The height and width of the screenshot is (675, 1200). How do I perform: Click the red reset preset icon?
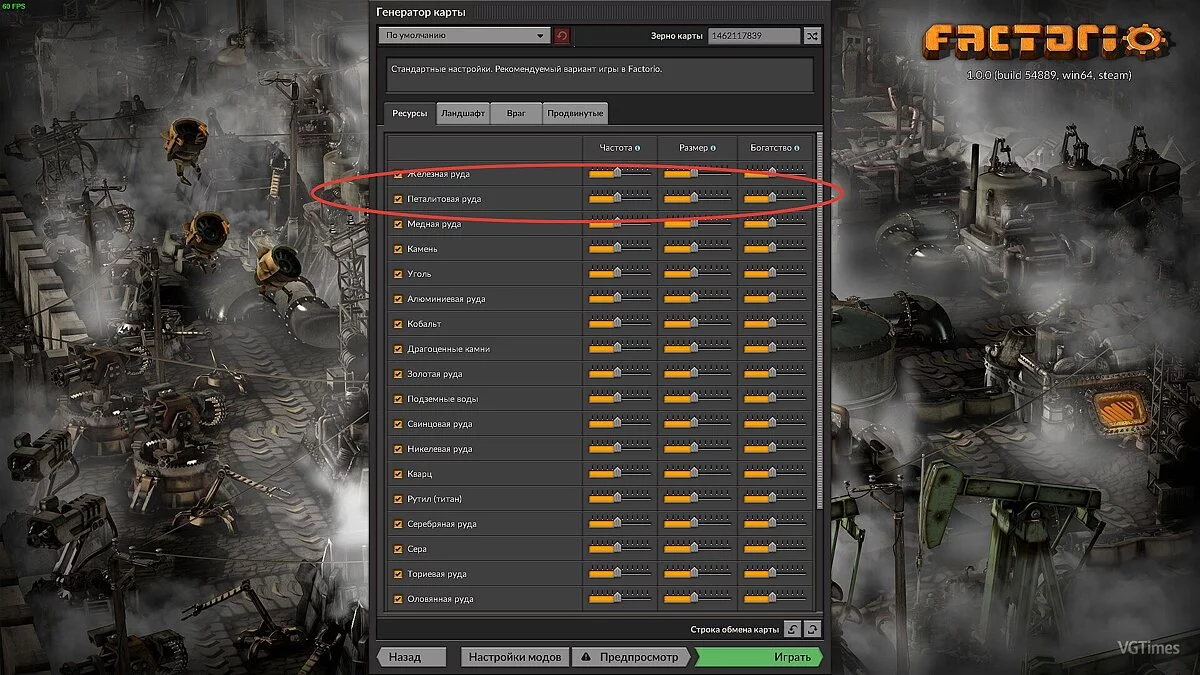tap(562, 36)
